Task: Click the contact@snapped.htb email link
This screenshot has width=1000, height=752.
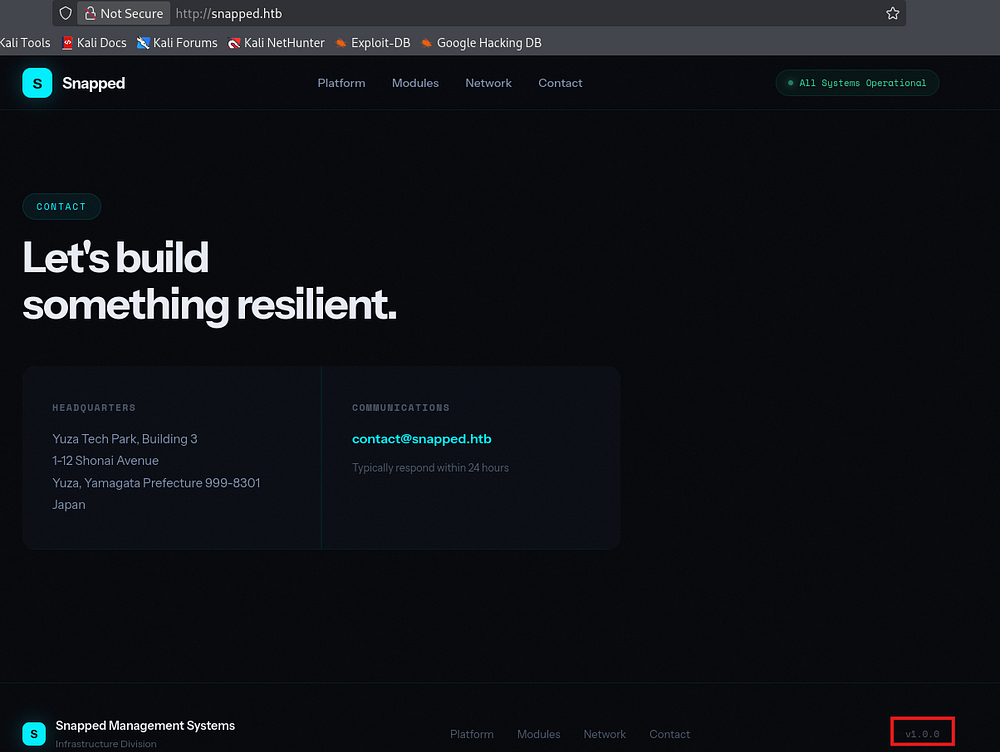Action: (x=421, y=439)
